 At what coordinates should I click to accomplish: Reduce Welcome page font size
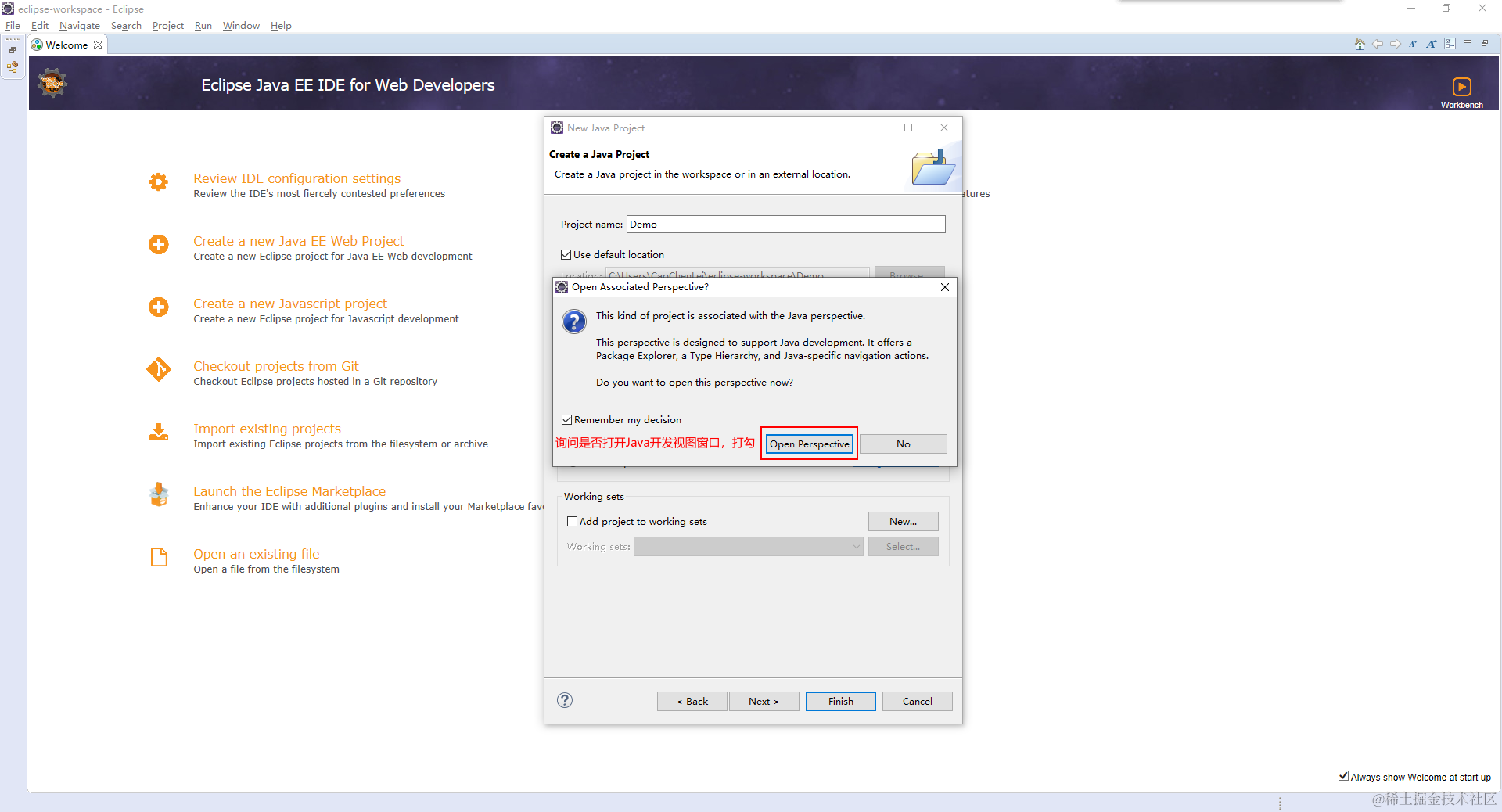coord(1413,44)
